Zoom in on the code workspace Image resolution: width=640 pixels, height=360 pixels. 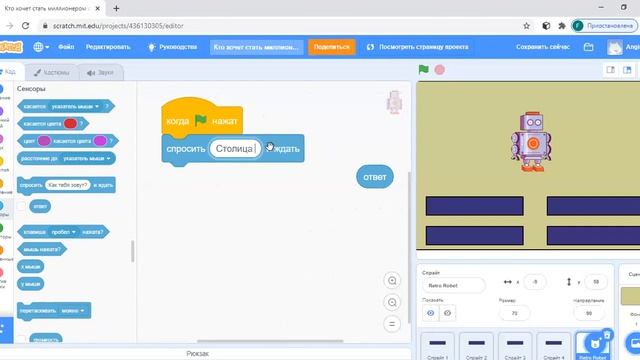392,281
